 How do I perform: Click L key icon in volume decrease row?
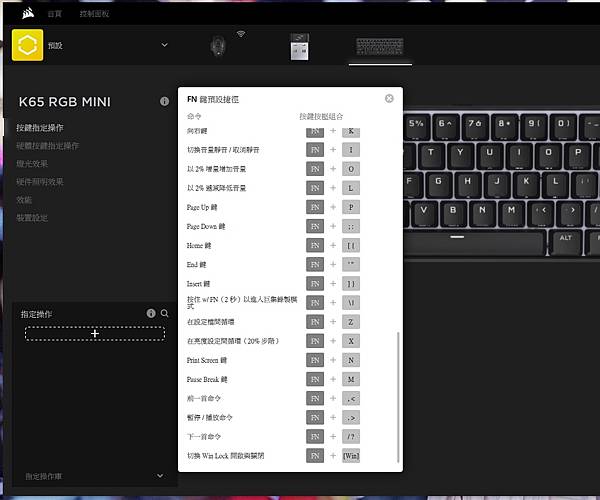click(x=351, y=188)
